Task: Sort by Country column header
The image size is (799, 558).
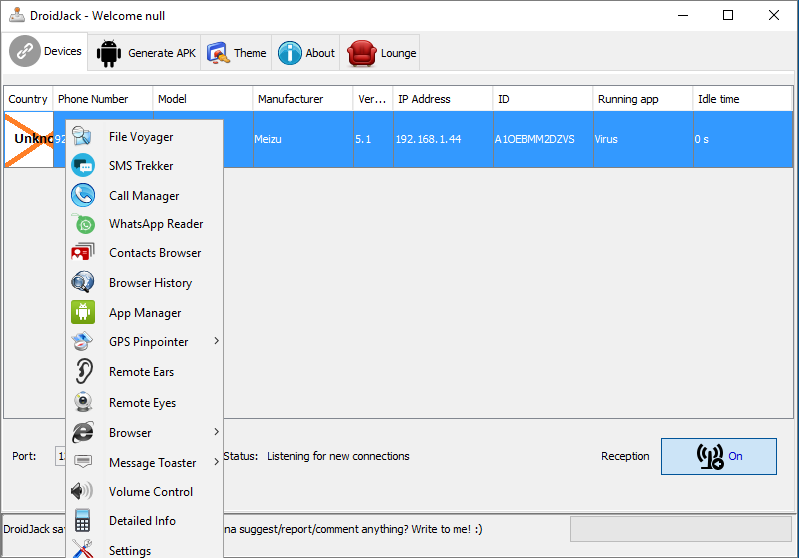Action: [28, 99]
